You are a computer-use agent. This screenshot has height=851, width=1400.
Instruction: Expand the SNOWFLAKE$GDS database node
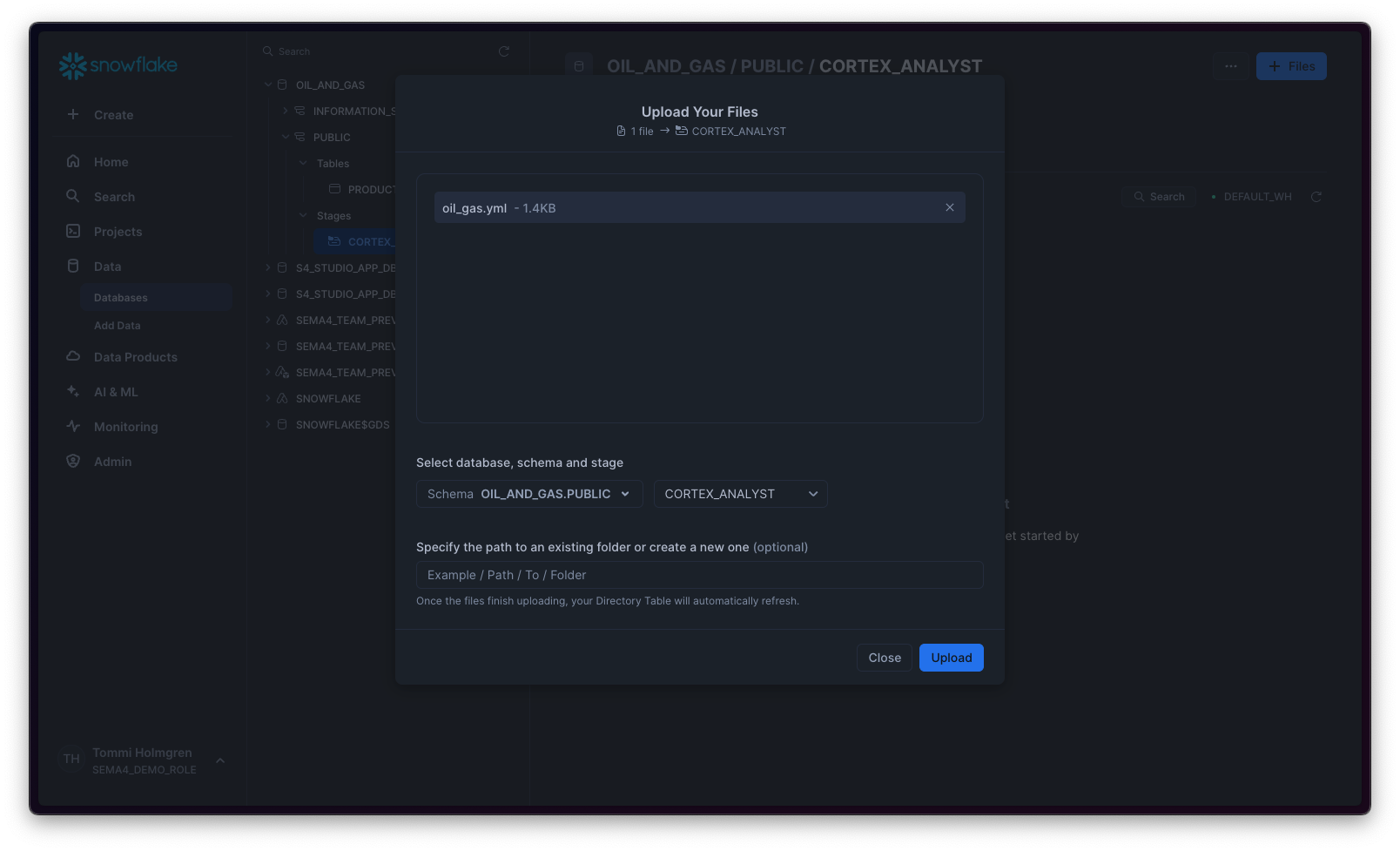point(268,424)
